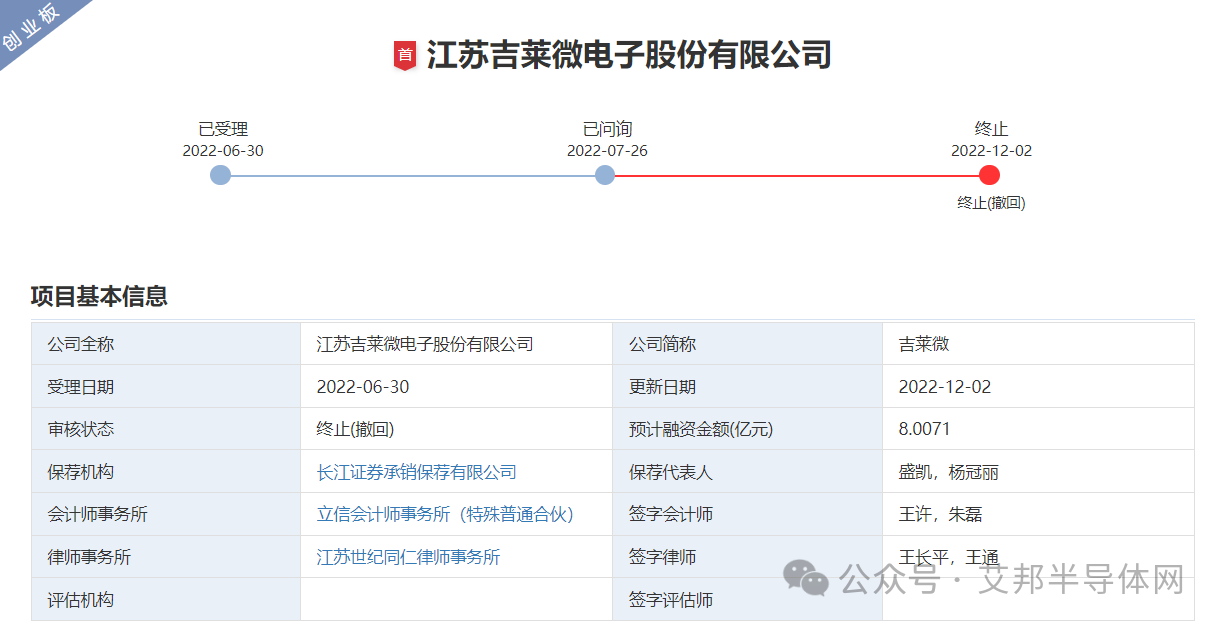Click the value 8.0071
The width and height of the screenshot is (1224, 628).
[x=925, y=429]
